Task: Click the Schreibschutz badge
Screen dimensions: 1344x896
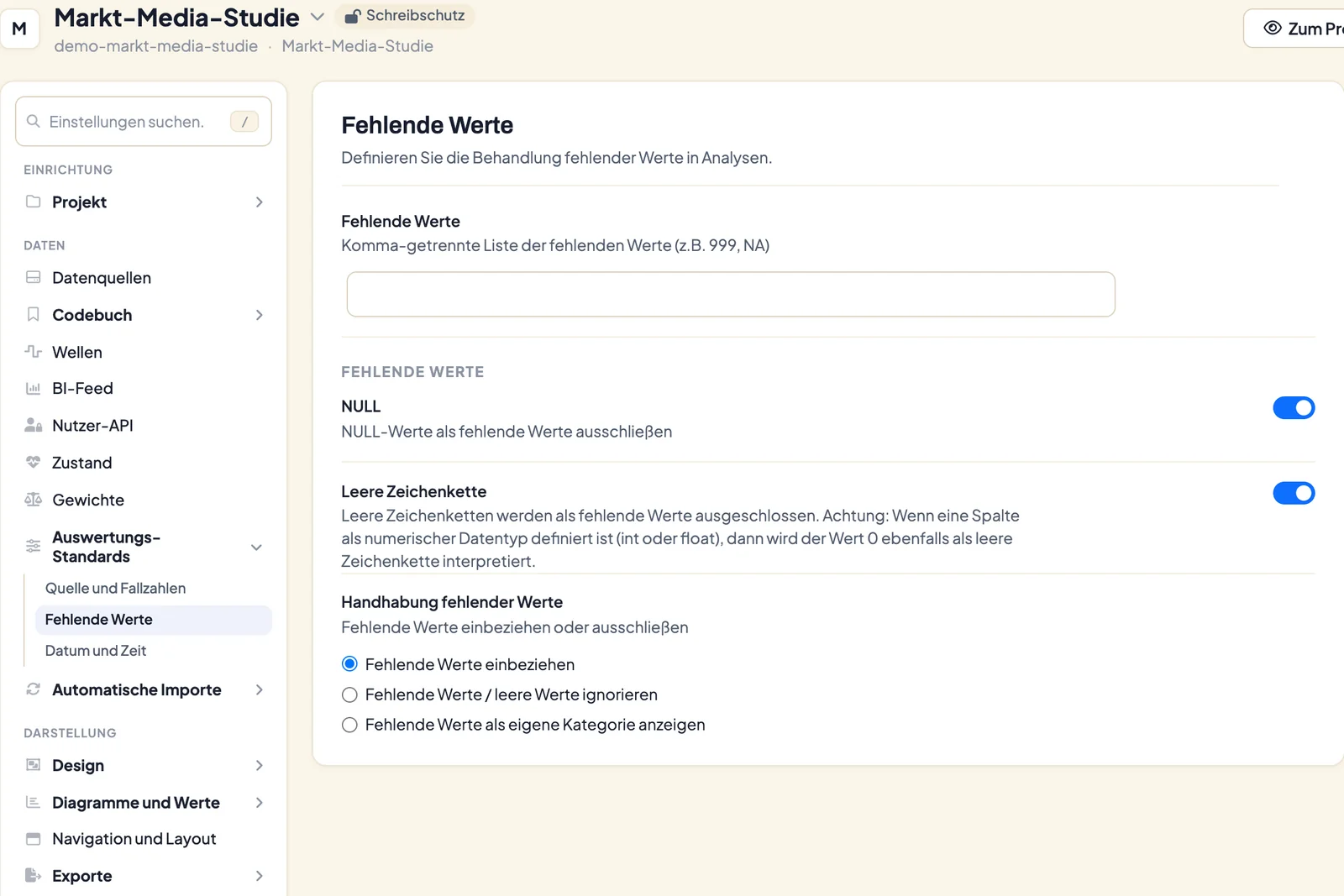Action: point(405,16)
